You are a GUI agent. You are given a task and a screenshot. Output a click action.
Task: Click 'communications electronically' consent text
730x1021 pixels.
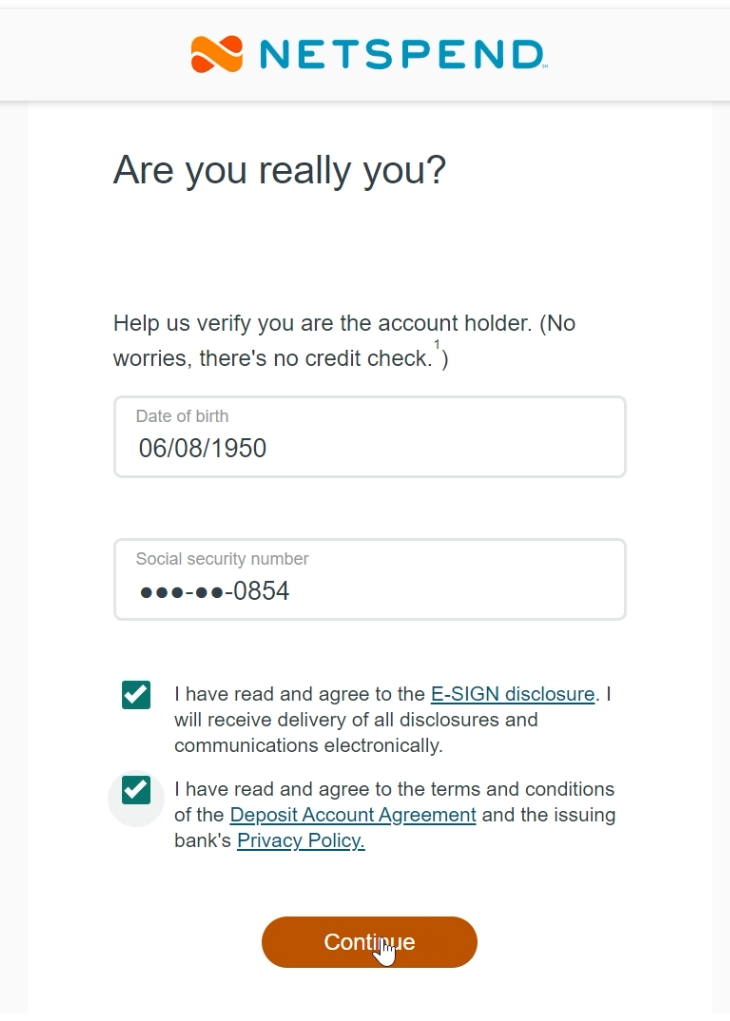pos(308,745)
